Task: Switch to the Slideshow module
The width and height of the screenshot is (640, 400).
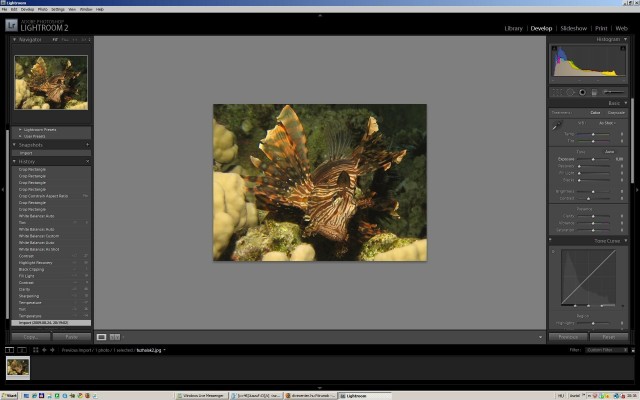Action: 573,29
